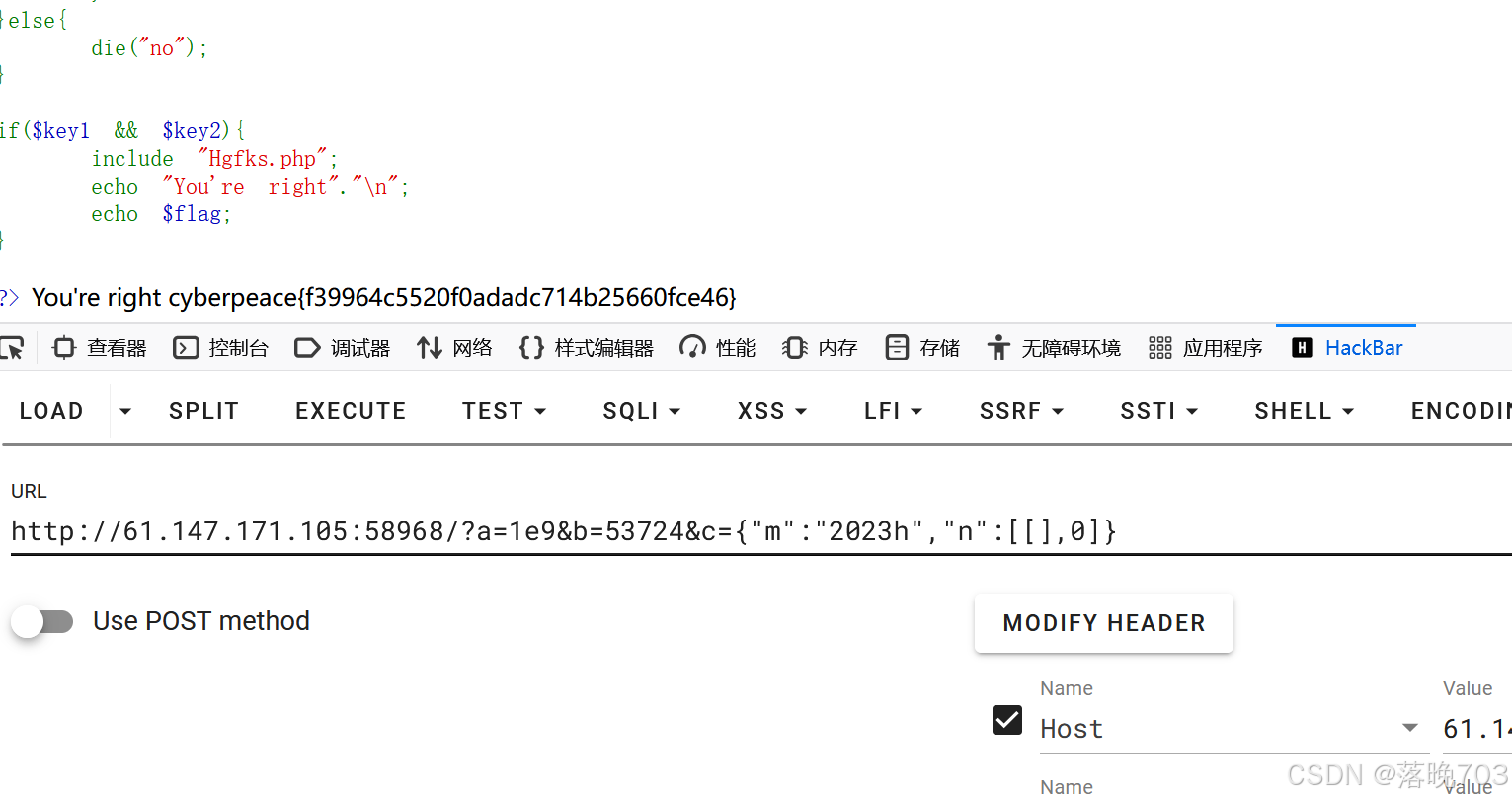The image size is (1512, 801).
Task: Expand the SQLI payload dropdown
Action: point(641,410)
